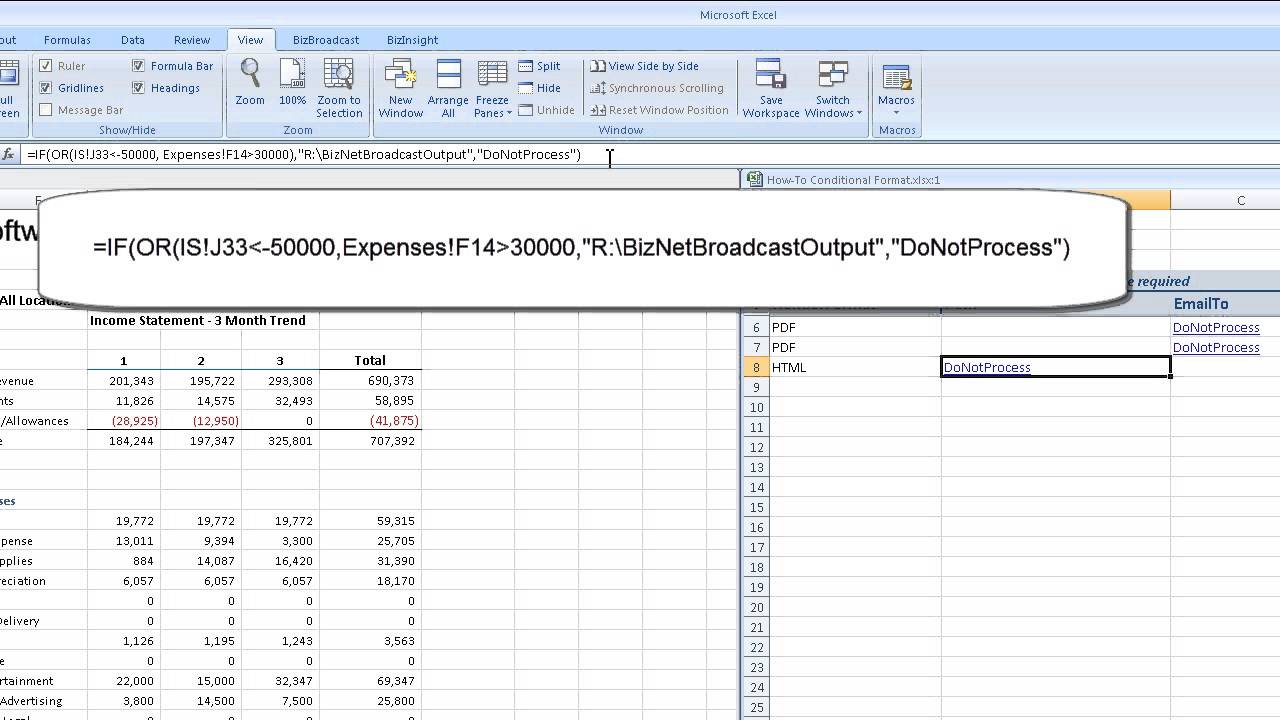The image size is (1280, 720).
Task: Open the Freeze Panes dropdown
Action: pos(492,88)
